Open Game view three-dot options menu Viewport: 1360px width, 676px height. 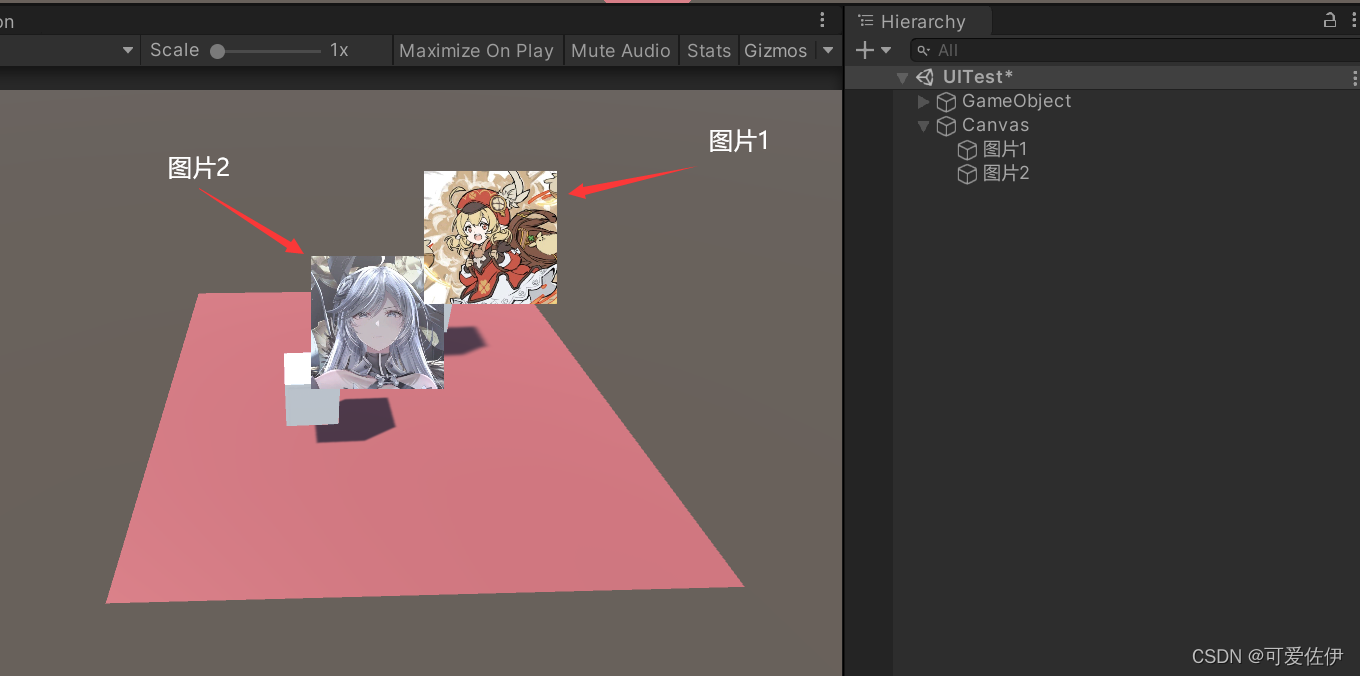(822, 20)
